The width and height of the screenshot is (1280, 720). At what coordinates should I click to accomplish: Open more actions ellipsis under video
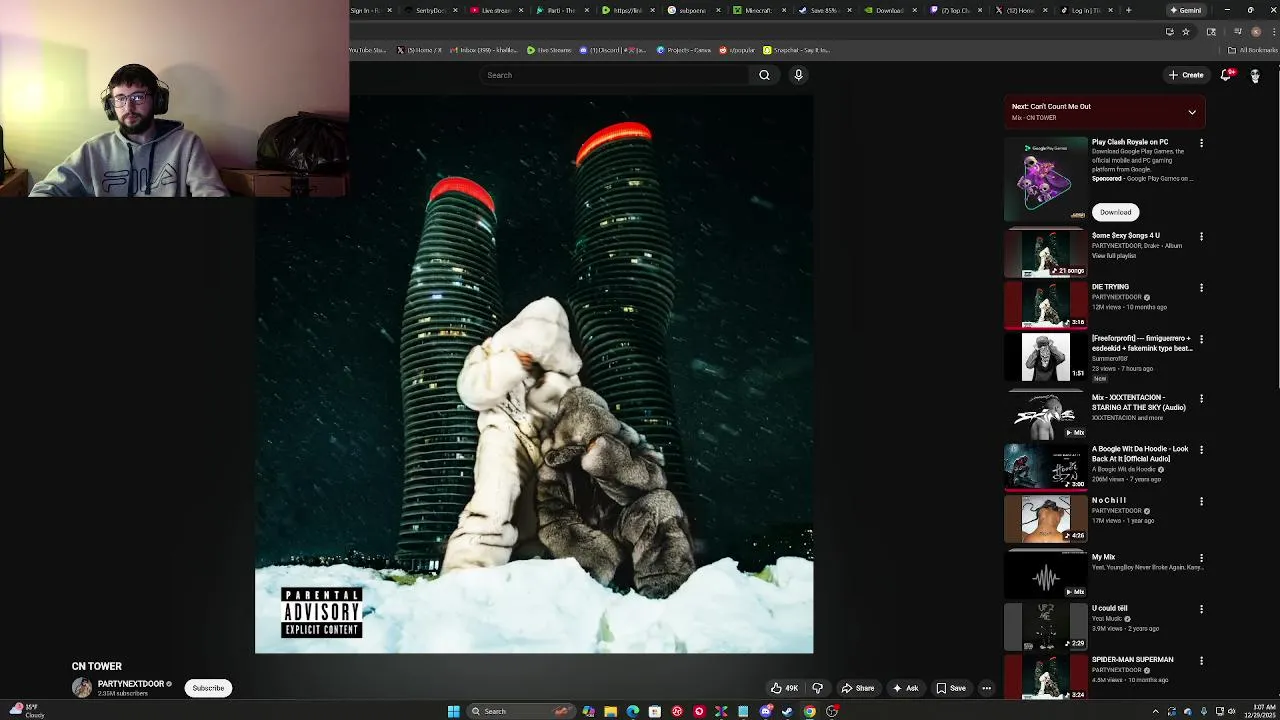click(986, 688)
